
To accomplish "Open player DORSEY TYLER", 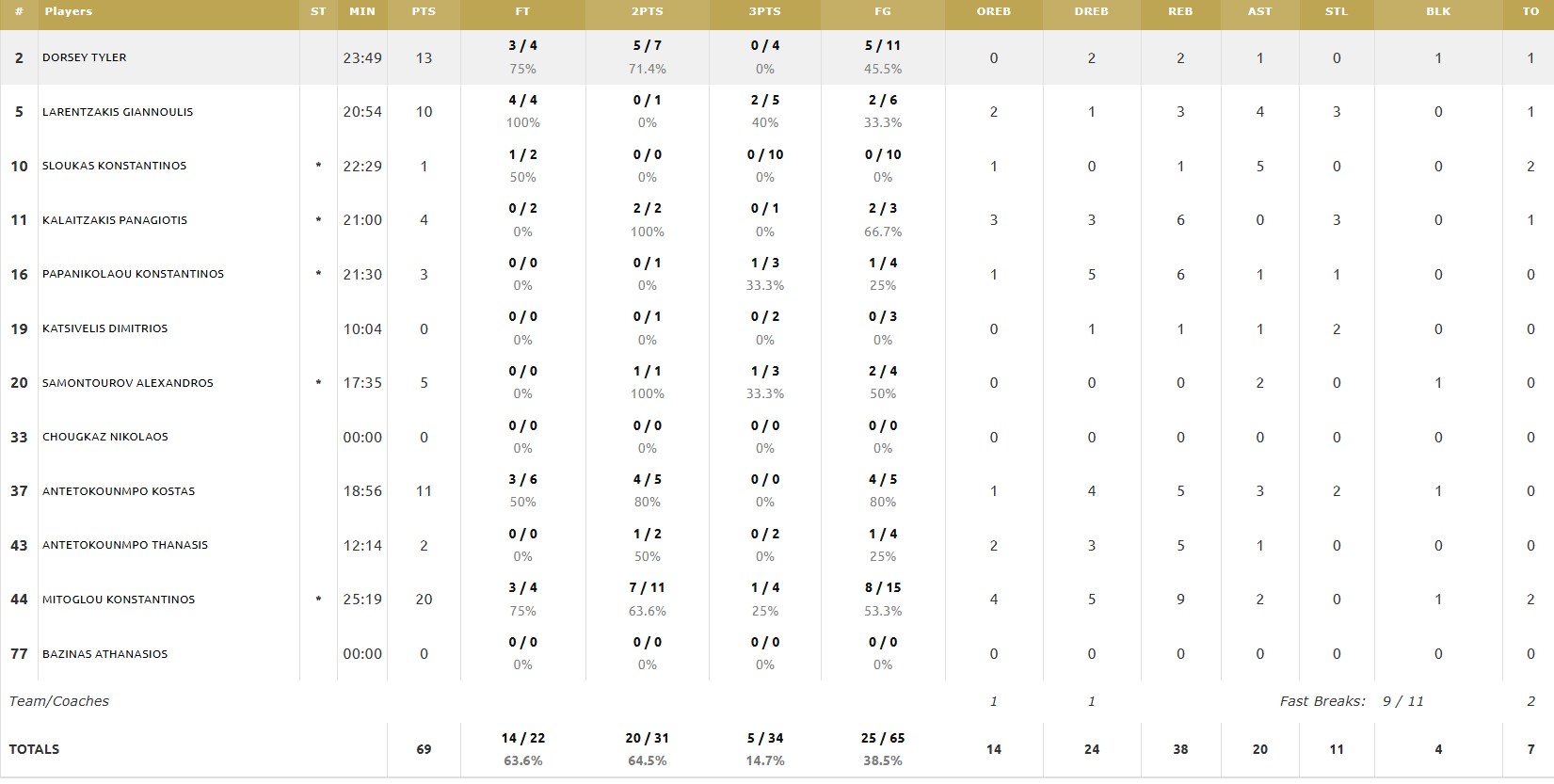I will point(84,57).
